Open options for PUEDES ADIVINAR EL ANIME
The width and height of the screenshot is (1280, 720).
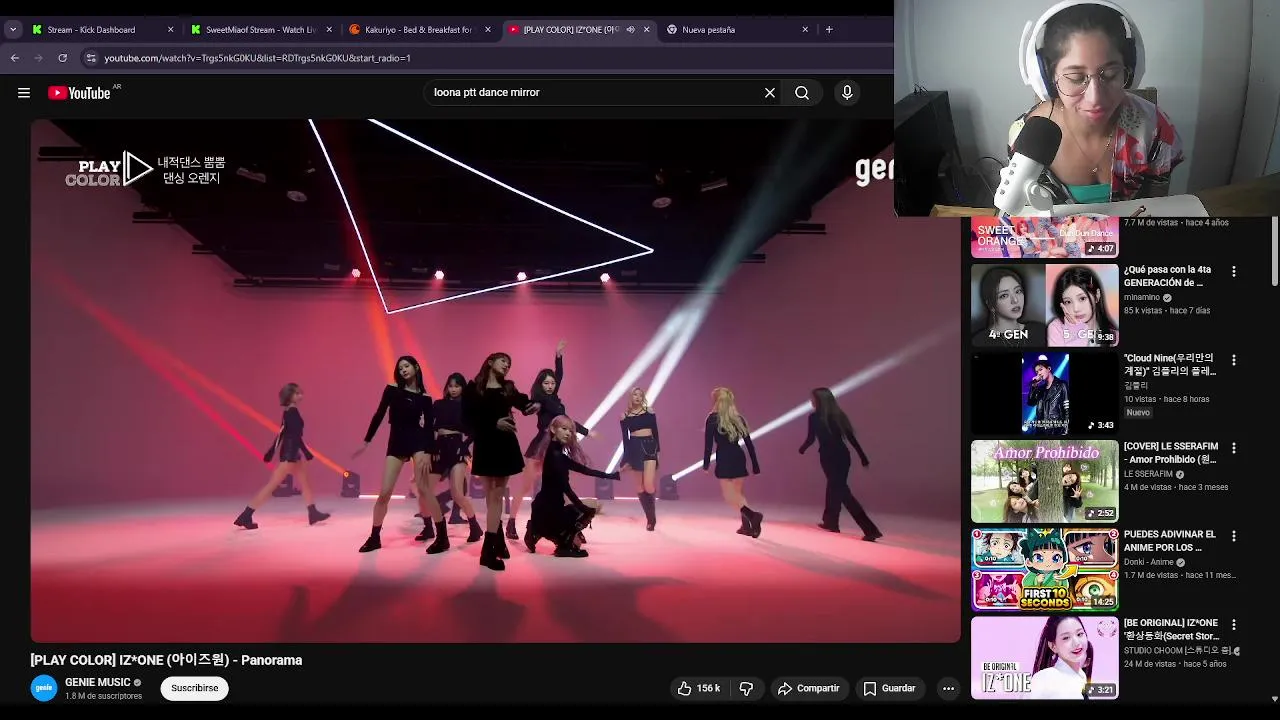tap(1234, 536)
